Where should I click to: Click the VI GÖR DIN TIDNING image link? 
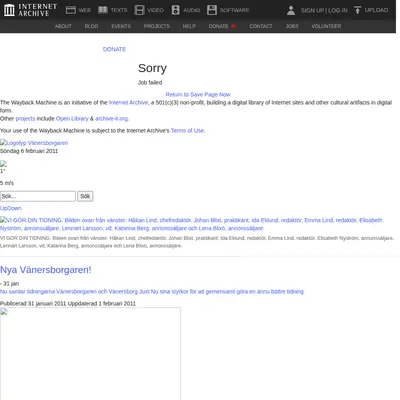[191, 224]
